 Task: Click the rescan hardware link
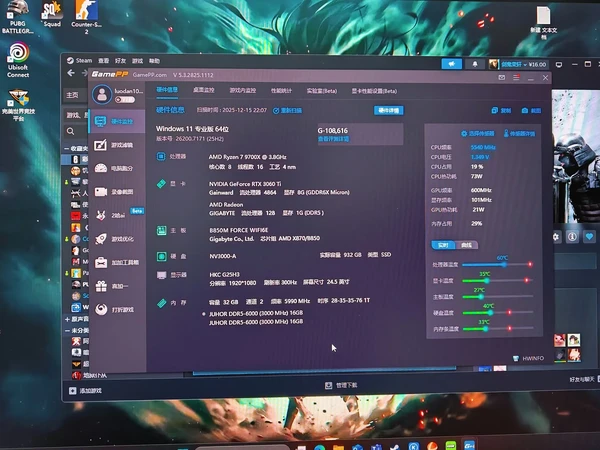[287, 111]
